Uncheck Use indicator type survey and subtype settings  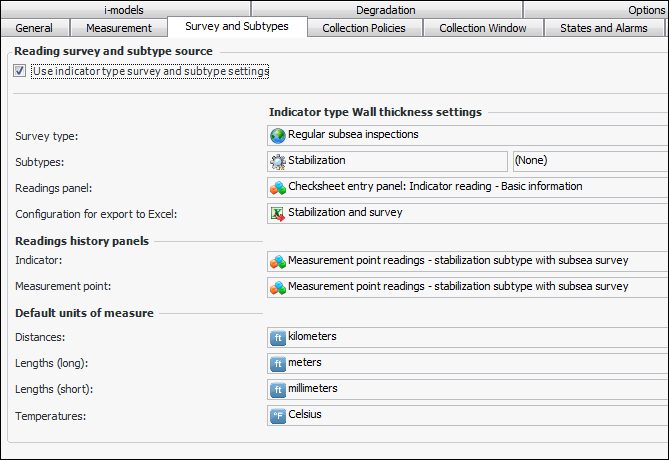[x=20, y=71]
